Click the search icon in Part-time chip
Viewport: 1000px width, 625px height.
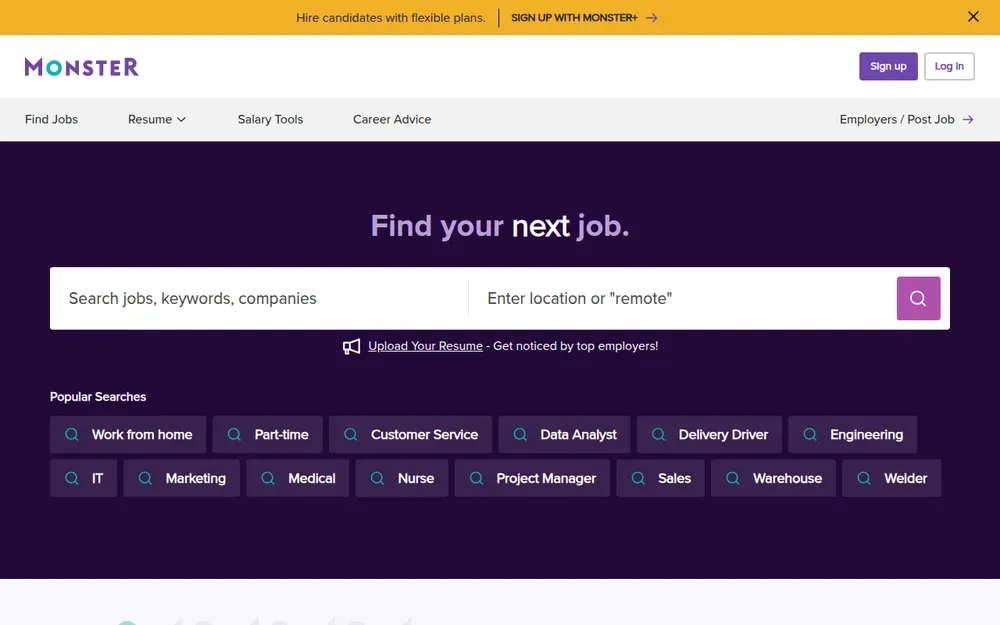[234, 434]
